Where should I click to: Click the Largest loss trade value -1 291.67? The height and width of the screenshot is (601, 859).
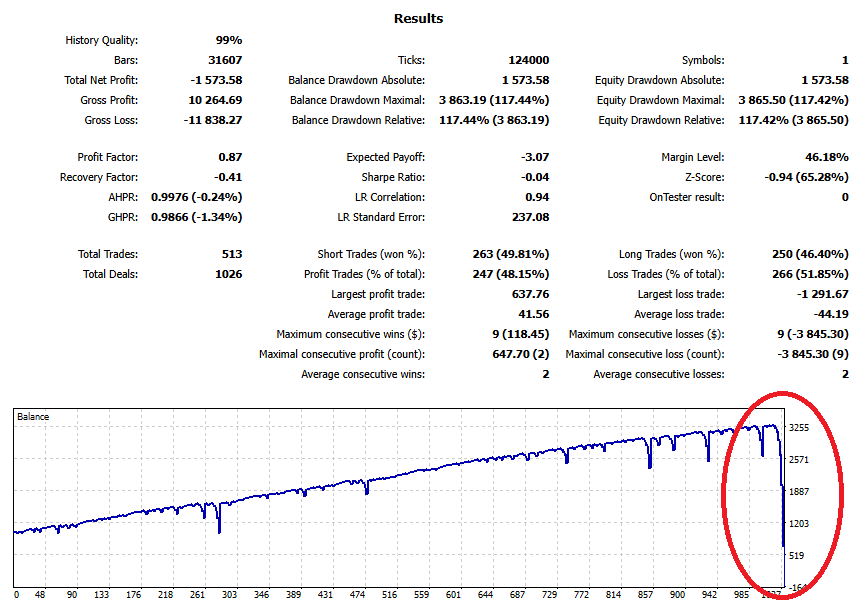click(x=814, y=294)
